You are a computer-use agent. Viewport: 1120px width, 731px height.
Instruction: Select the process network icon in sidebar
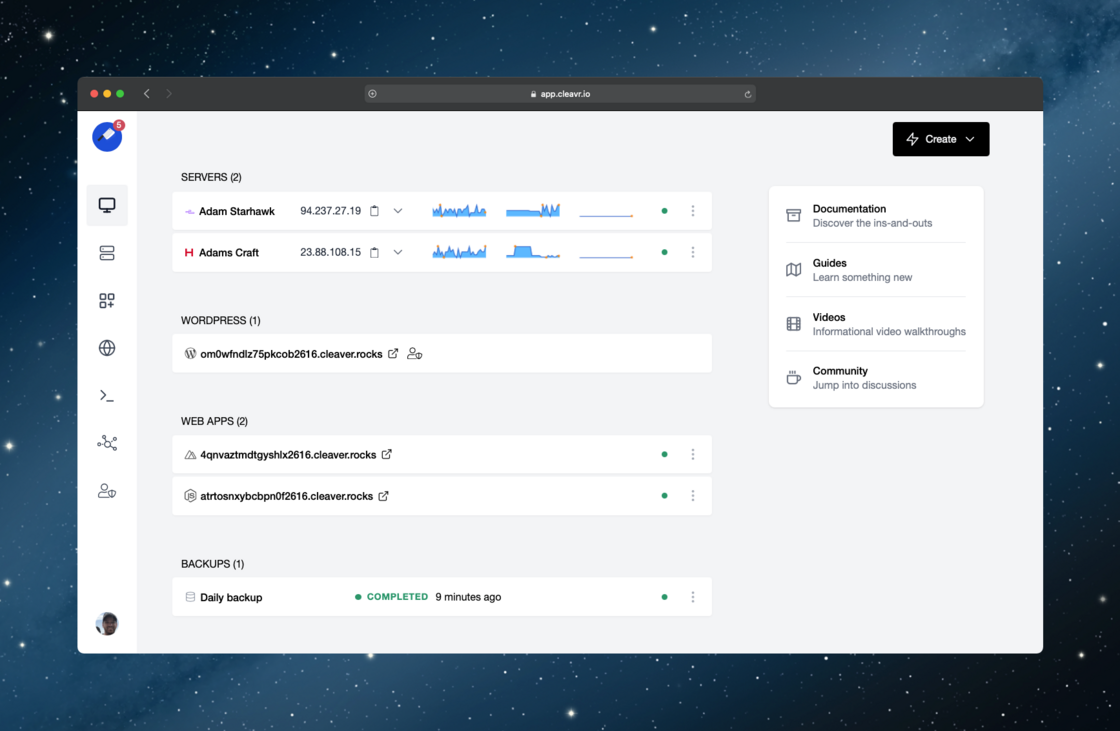point(107,442)
